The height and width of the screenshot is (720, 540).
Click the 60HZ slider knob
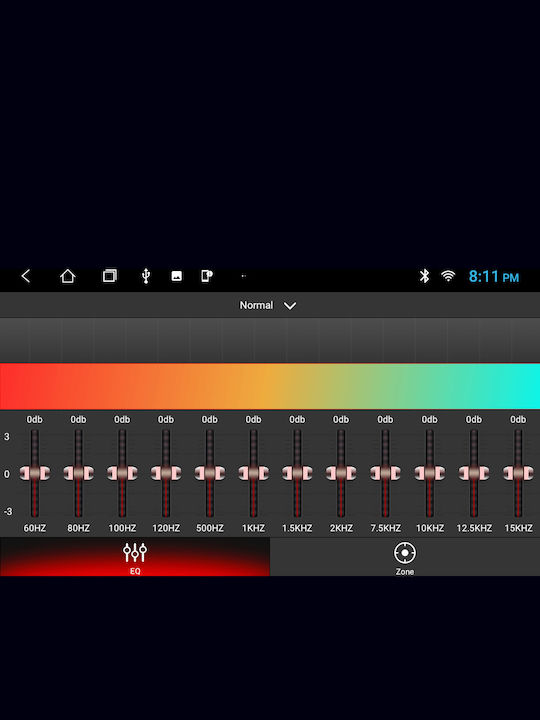pyautogui.click(x=34, y=473)
